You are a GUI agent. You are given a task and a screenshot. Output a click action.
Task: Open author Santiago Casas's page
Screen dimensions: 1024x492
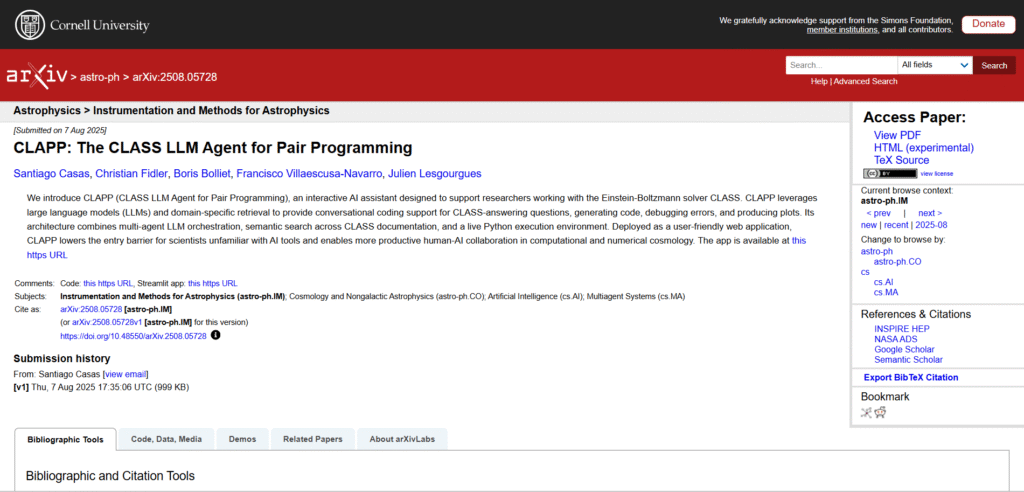tap(50, 174)
